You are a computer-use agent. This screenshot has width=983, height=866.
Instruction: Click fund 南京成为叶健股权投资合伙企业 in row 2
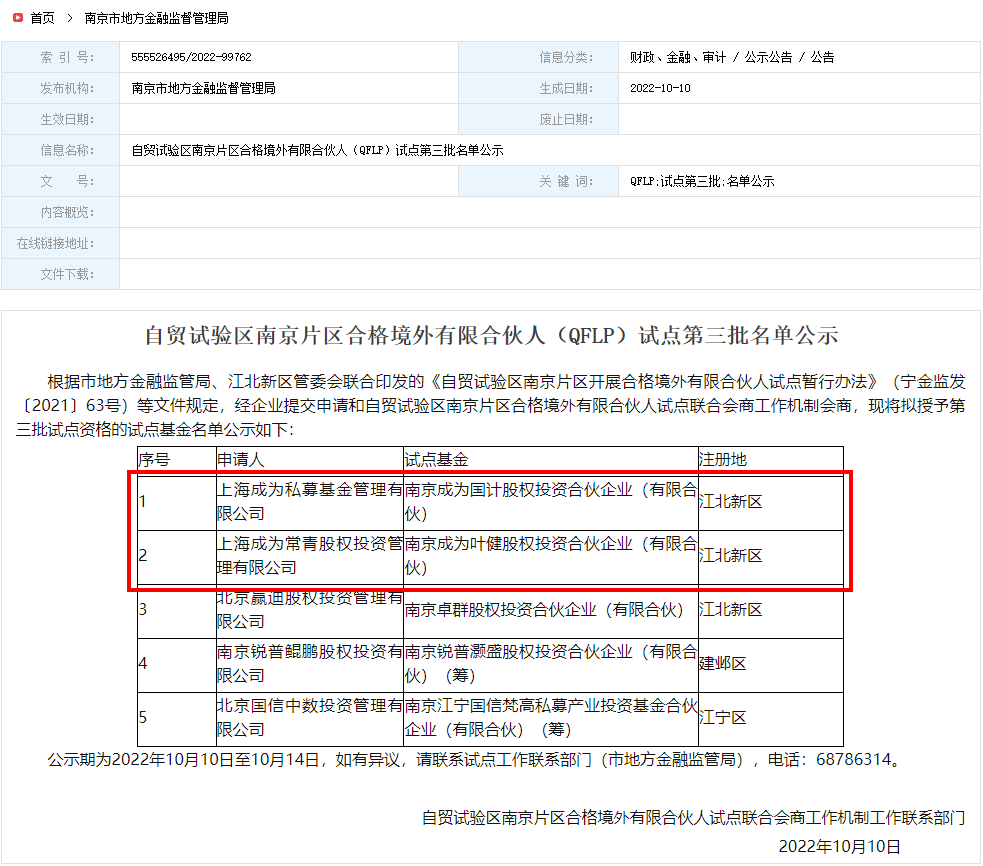pyautogui.click(x=550, y=555)
